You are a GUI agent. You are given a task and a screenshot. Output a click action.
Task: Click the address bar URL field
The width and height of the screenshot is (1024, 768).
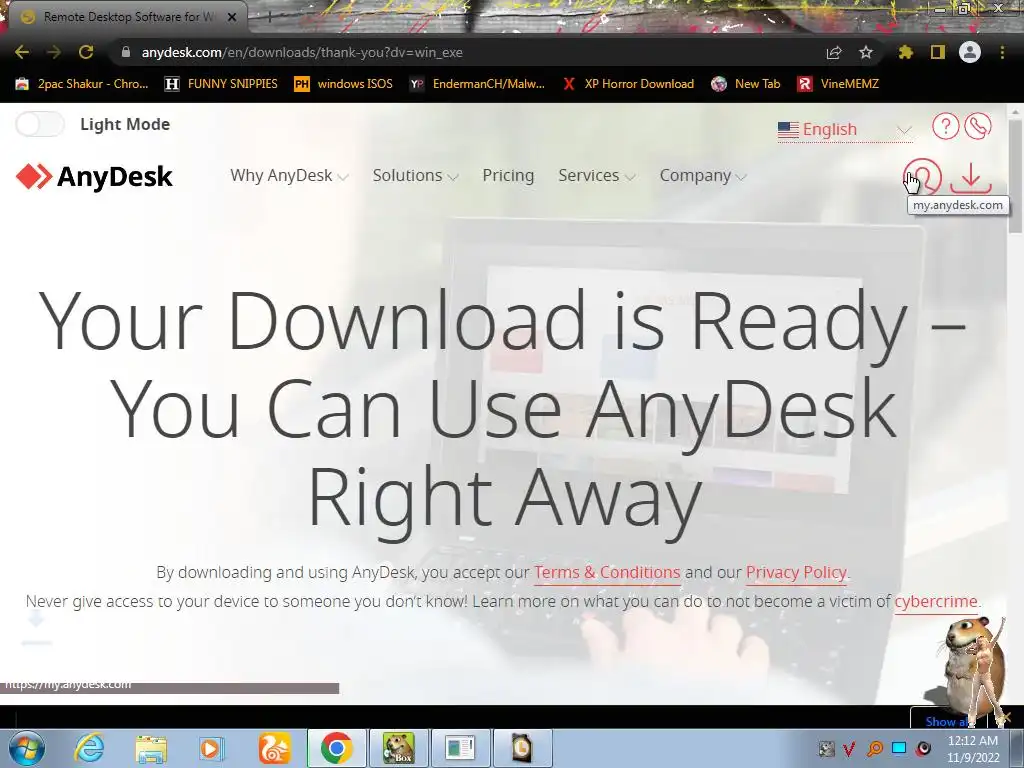click(470, 52)
